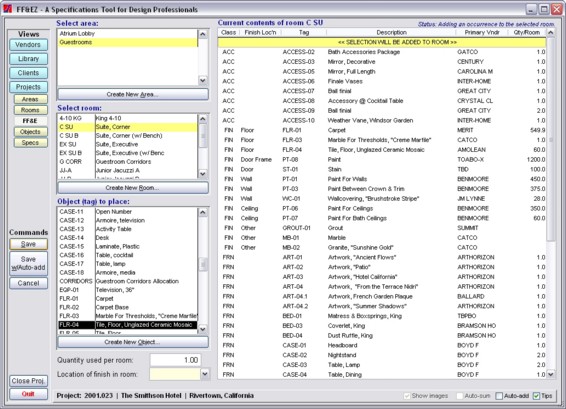Click the Quantity used per room field

click(x=175, y=360)
